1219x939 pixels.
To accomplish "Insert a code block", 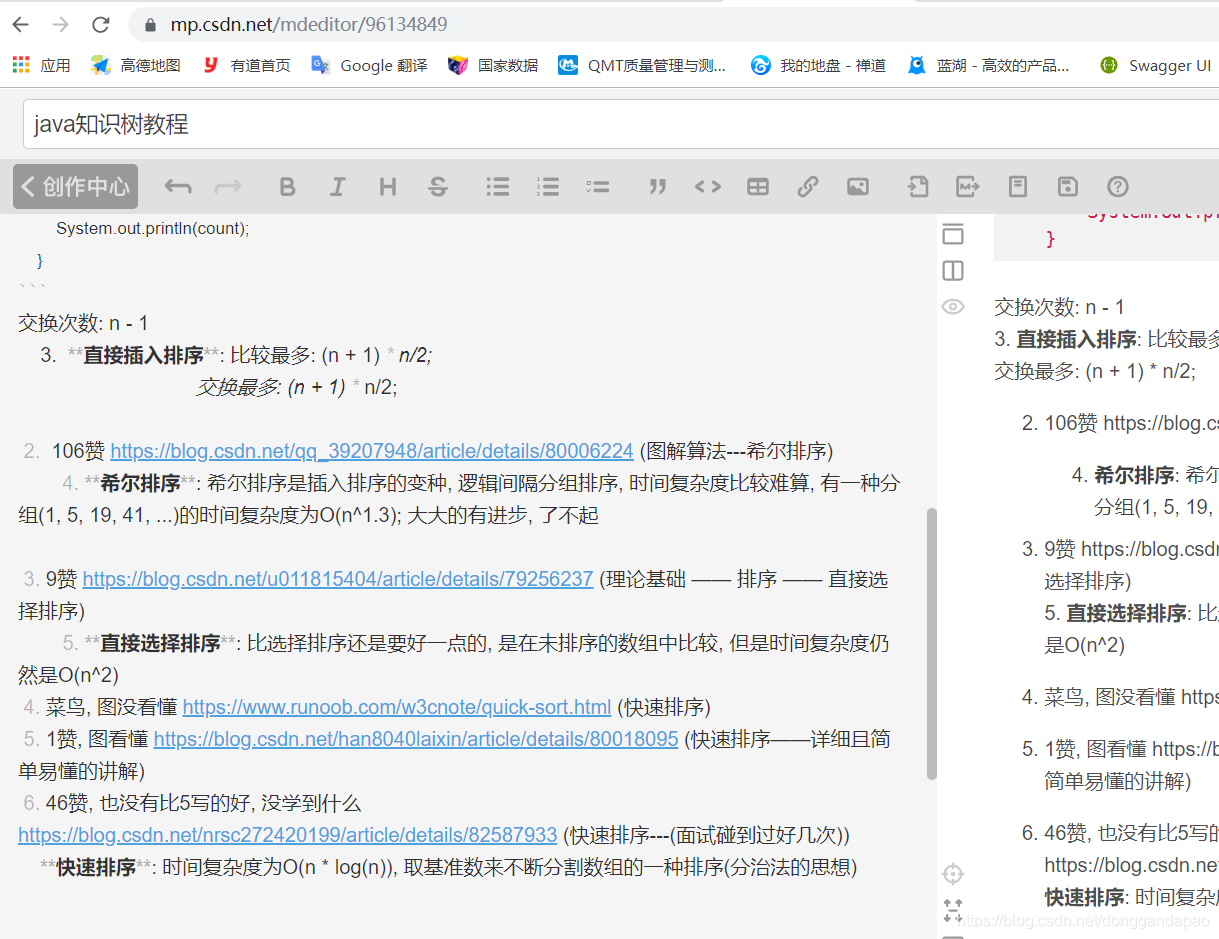I will (708, 186).
